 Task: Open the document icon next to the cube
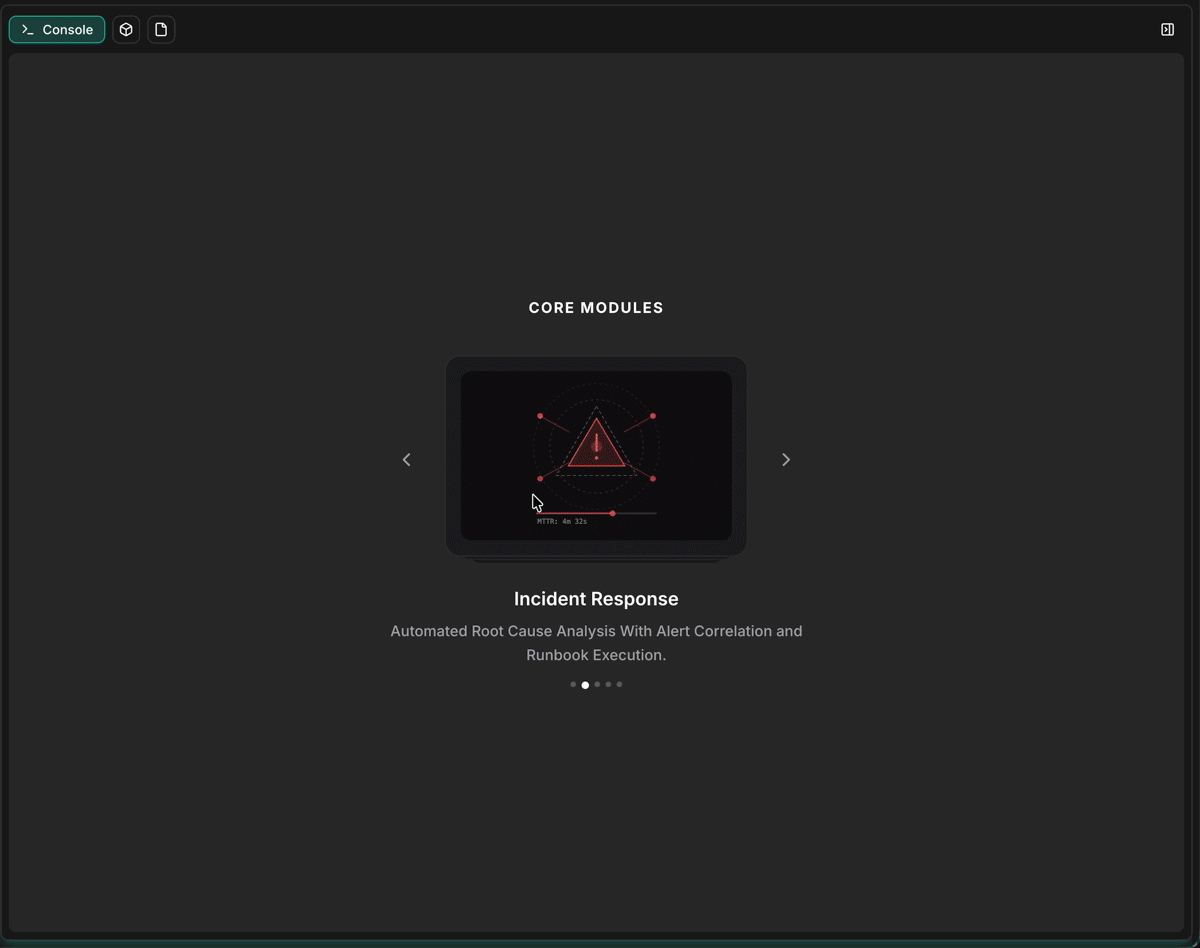click(161, 29)
